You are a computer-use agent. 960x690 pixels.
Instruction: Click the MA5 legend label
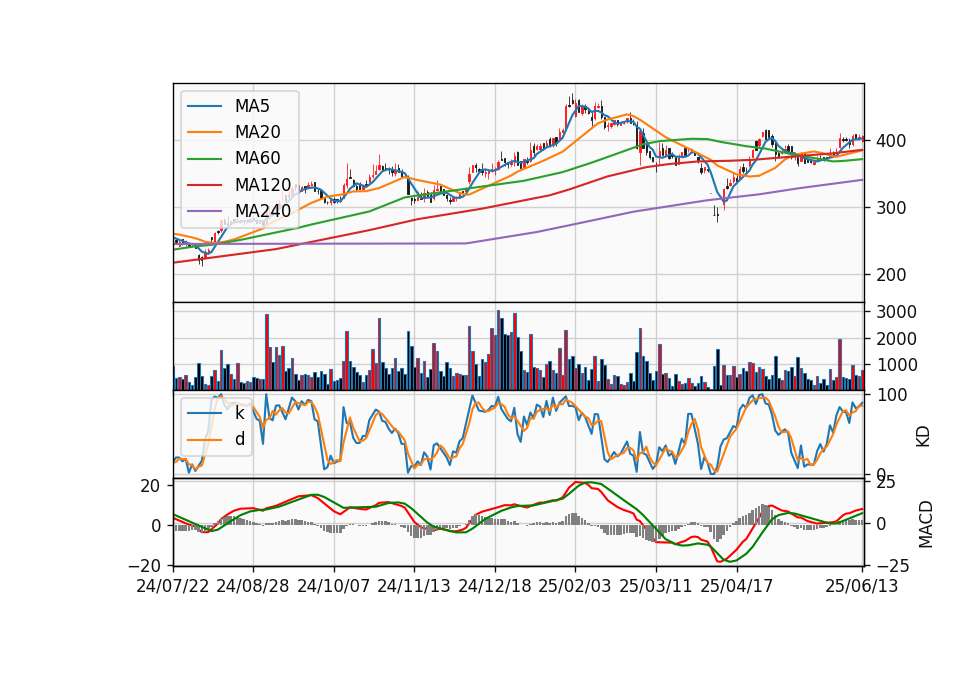pos(252,106)
